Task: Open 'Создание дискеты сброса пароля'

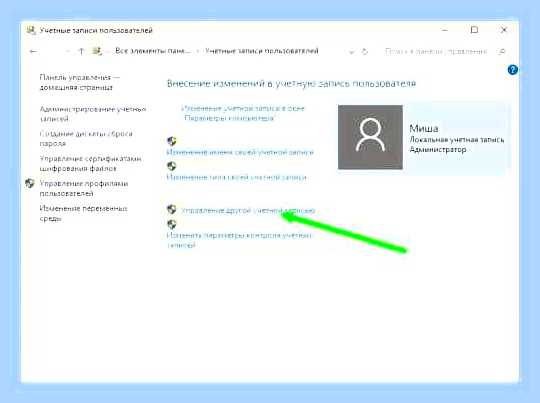Action: click(86, 138)
